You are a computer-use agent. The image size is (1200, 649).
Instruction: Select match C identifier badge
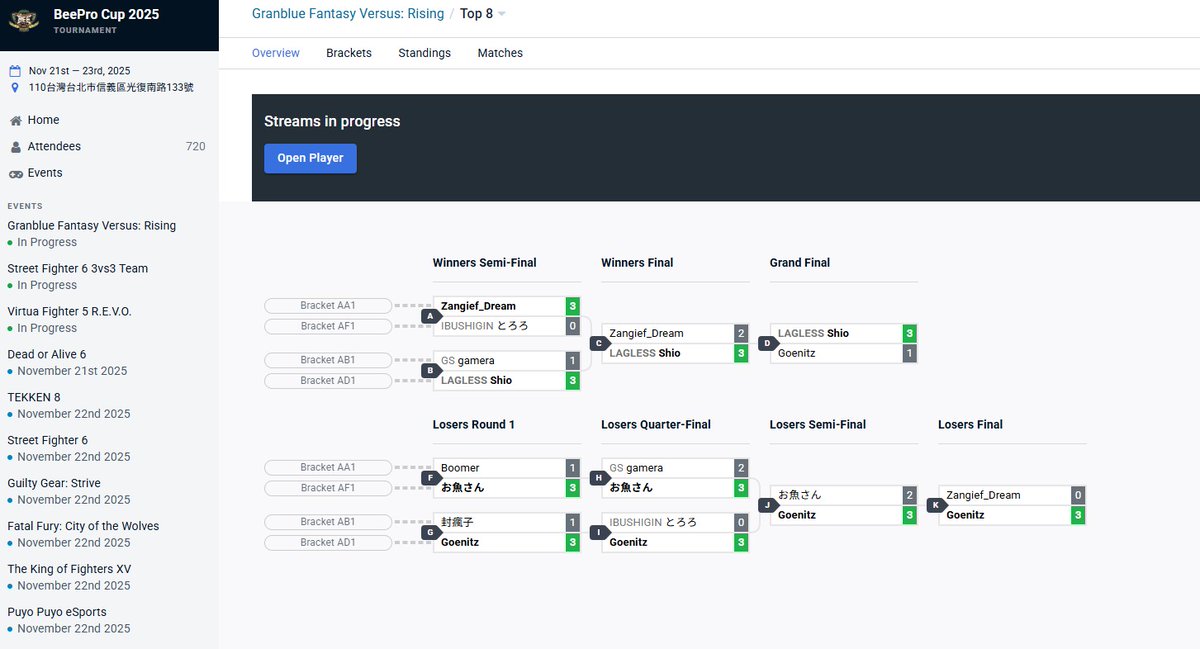(x=599, y=343)
